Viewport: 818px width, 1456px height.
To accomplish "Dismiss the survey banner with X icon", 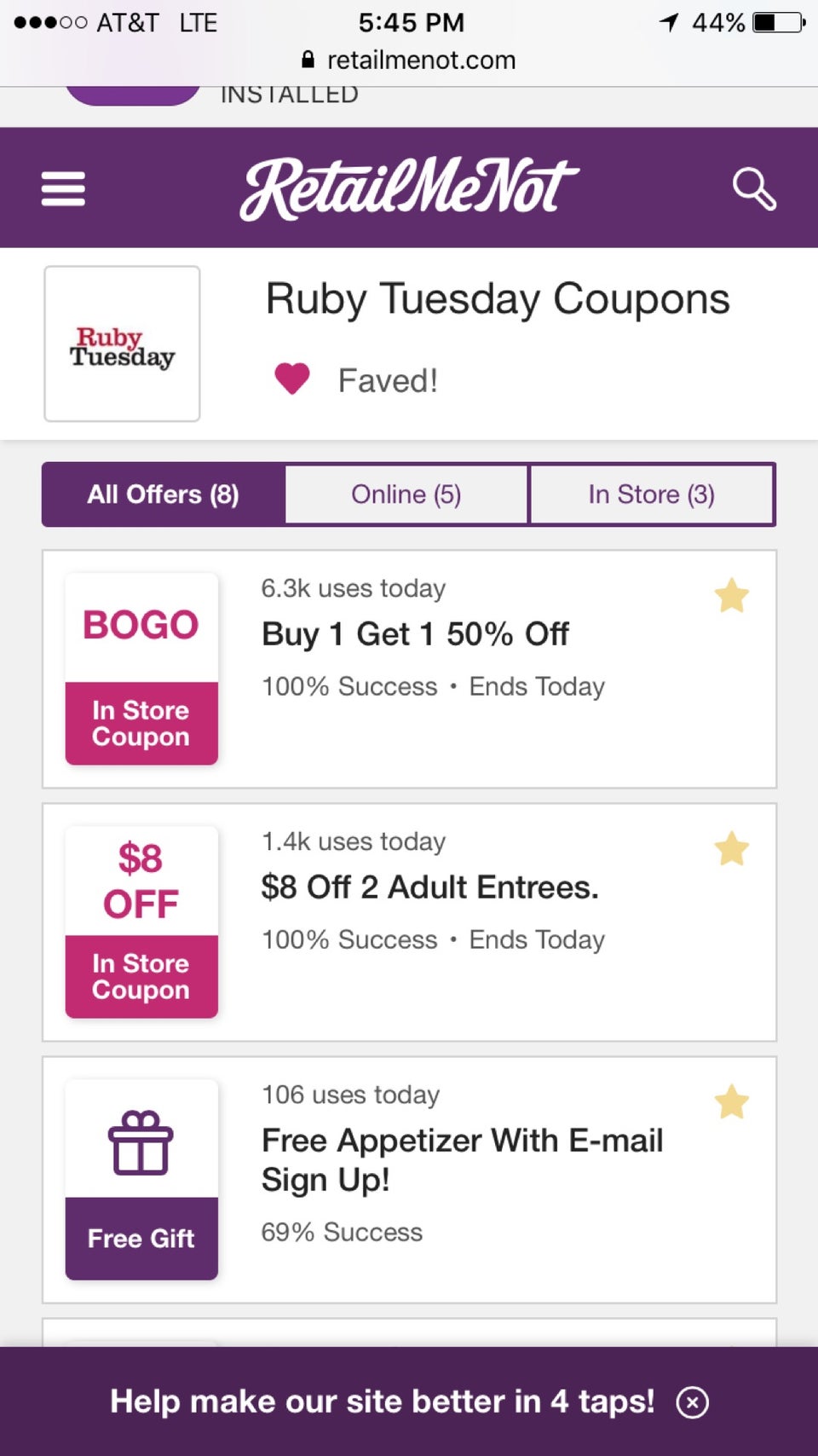I will point(692,1401).
